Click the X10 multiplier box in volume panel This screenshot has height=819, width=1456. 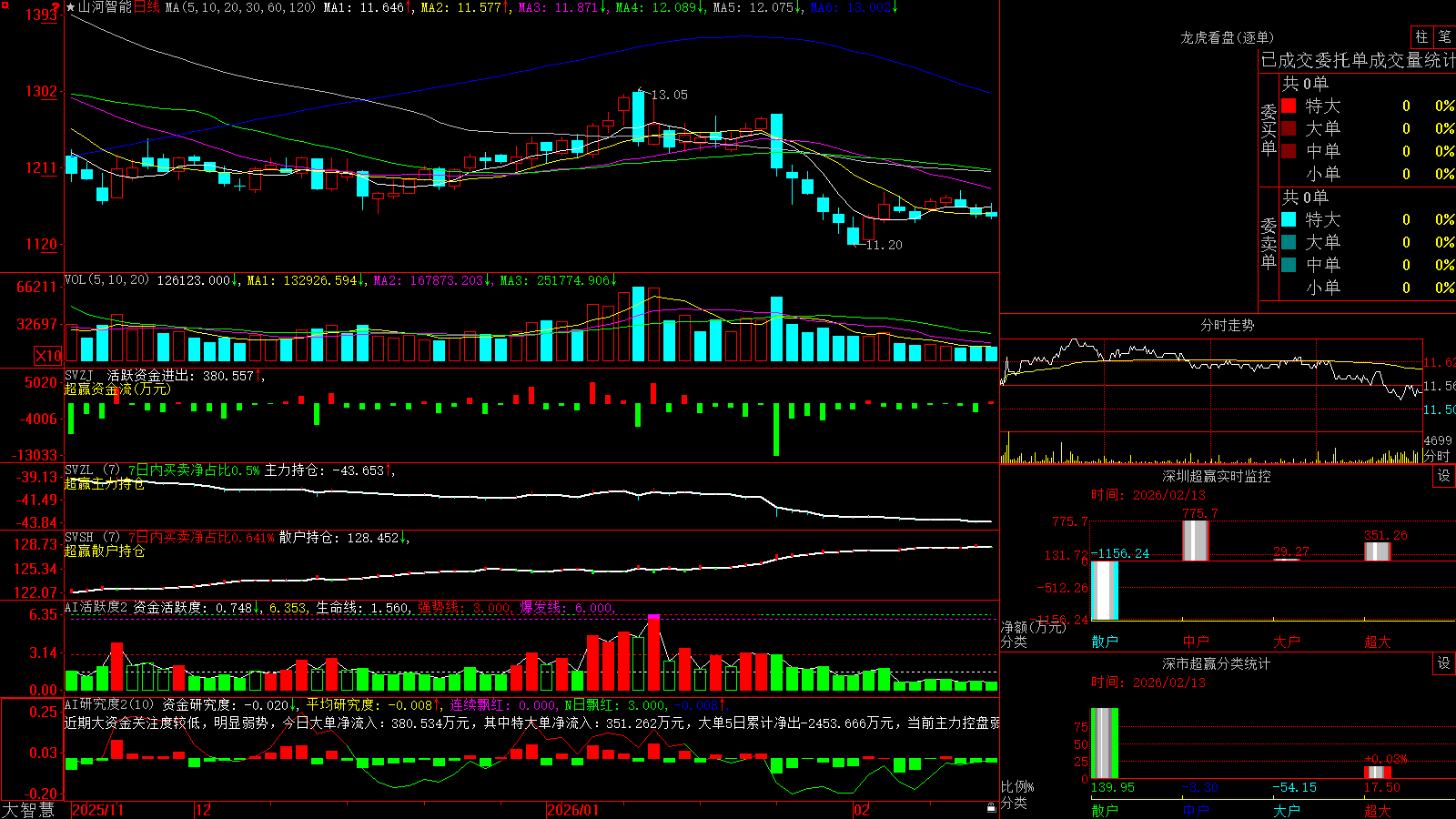pos(48,355)
